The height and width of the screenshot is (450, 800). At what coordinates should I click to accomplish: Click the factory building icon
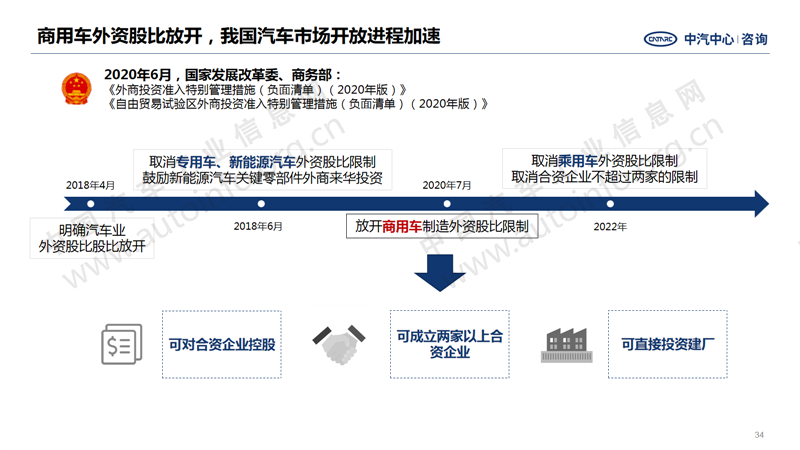point(566,345)
